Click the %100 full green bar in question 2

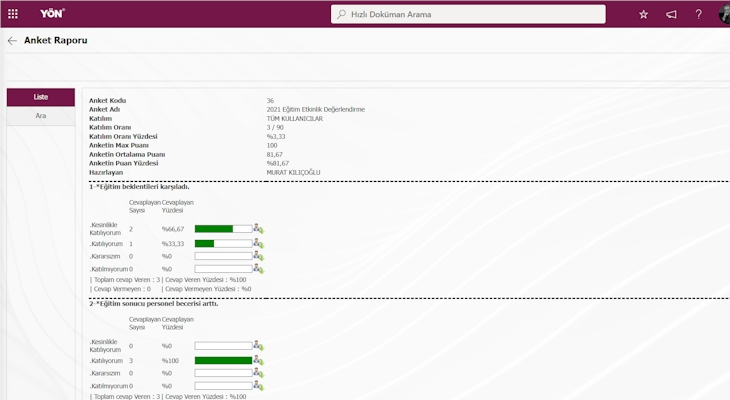click(223, 360)
